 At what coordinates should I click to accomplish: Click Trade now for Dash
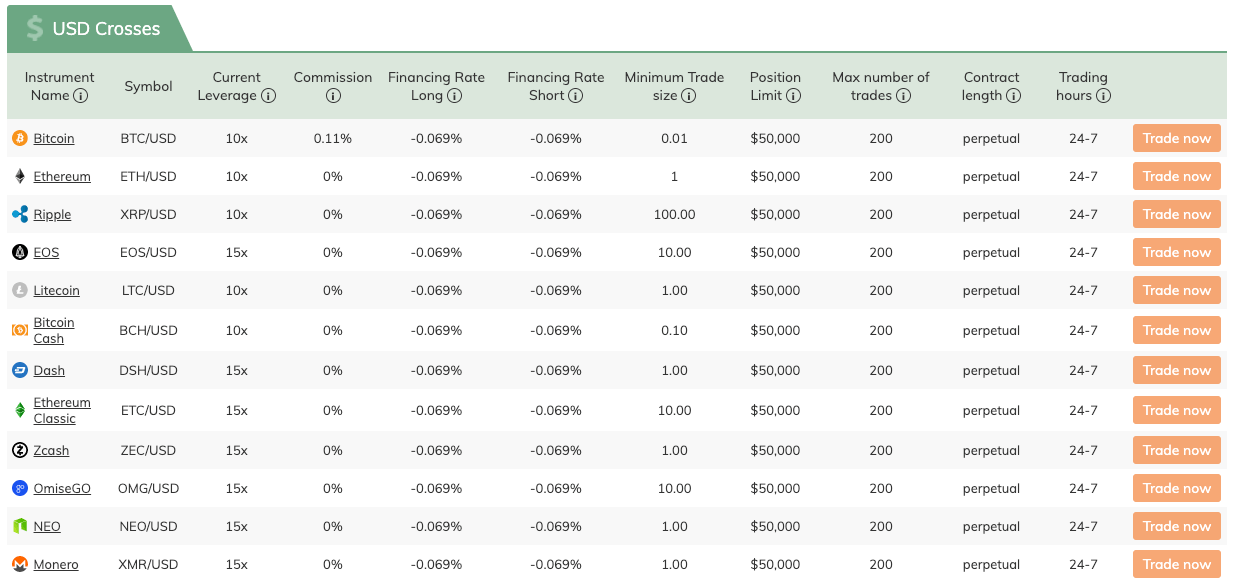pos(1177,370)
